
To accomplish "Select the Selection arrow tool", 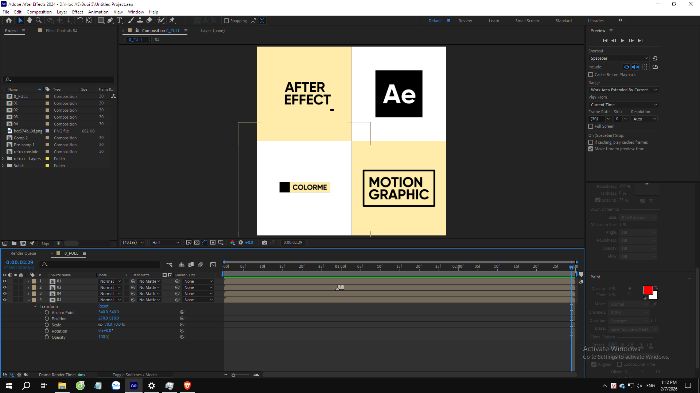I will tap(20, 21).
